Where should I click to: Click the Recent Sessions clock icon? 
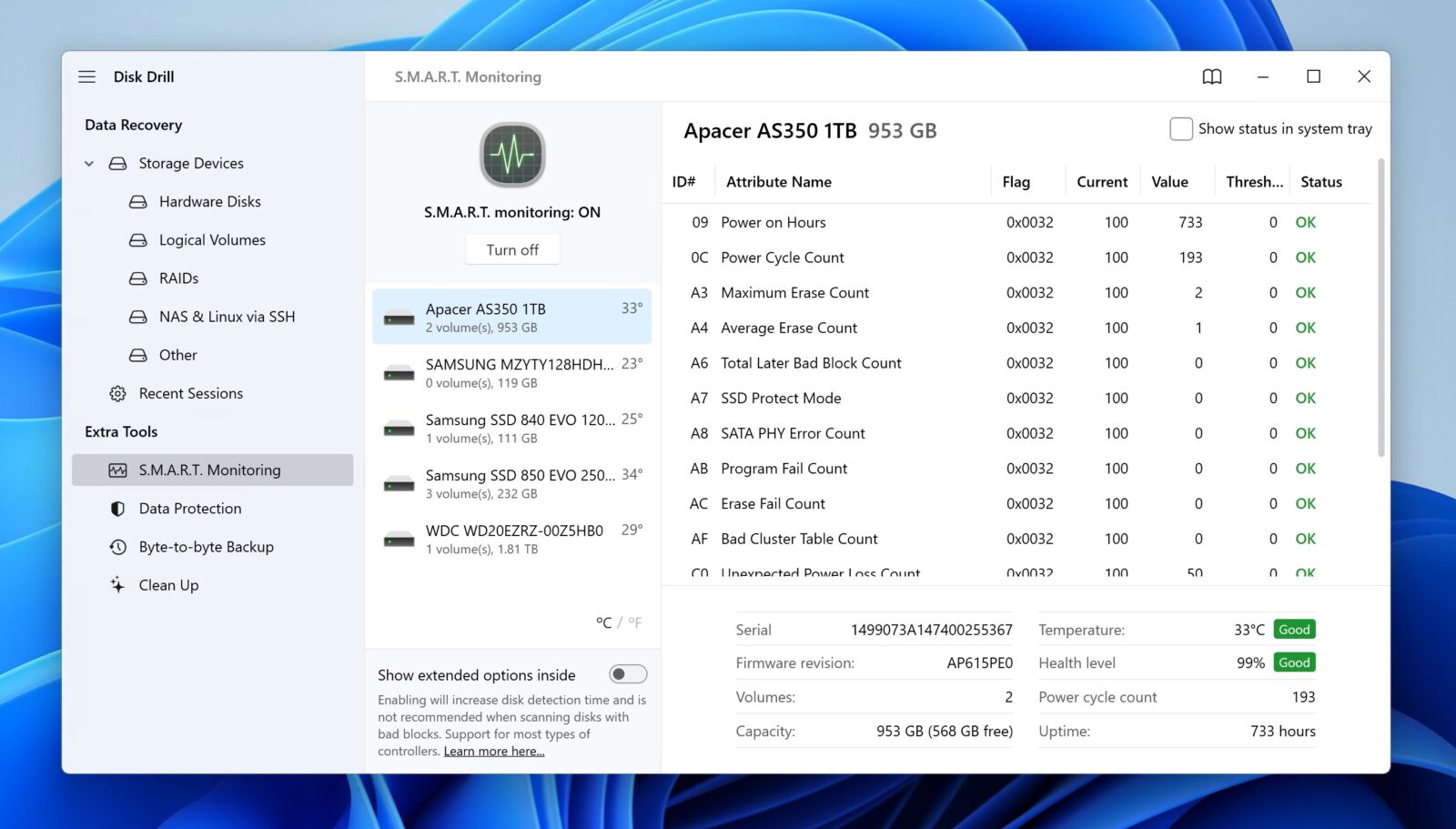117,393
